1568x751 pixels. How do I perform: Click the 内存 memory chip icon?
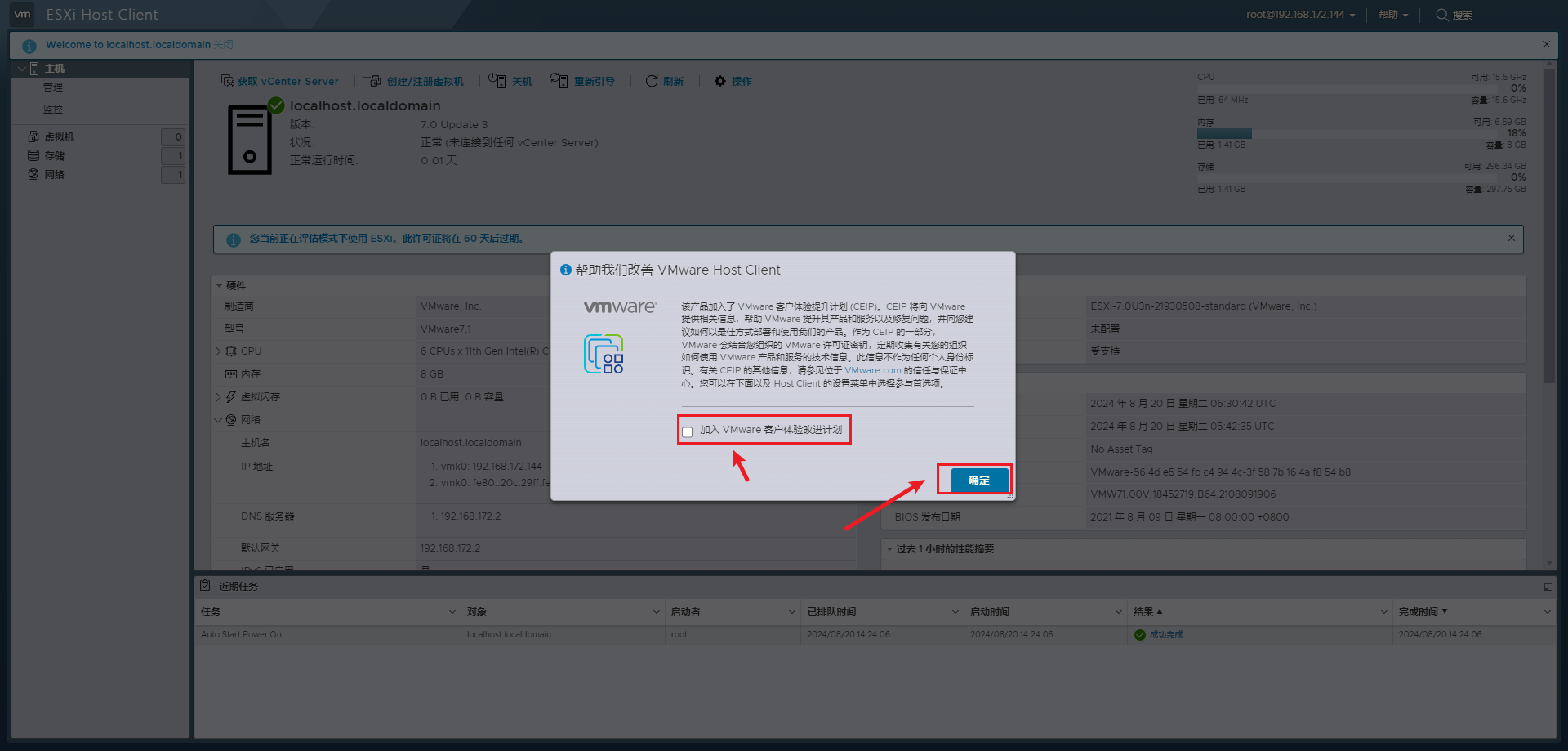231,374
